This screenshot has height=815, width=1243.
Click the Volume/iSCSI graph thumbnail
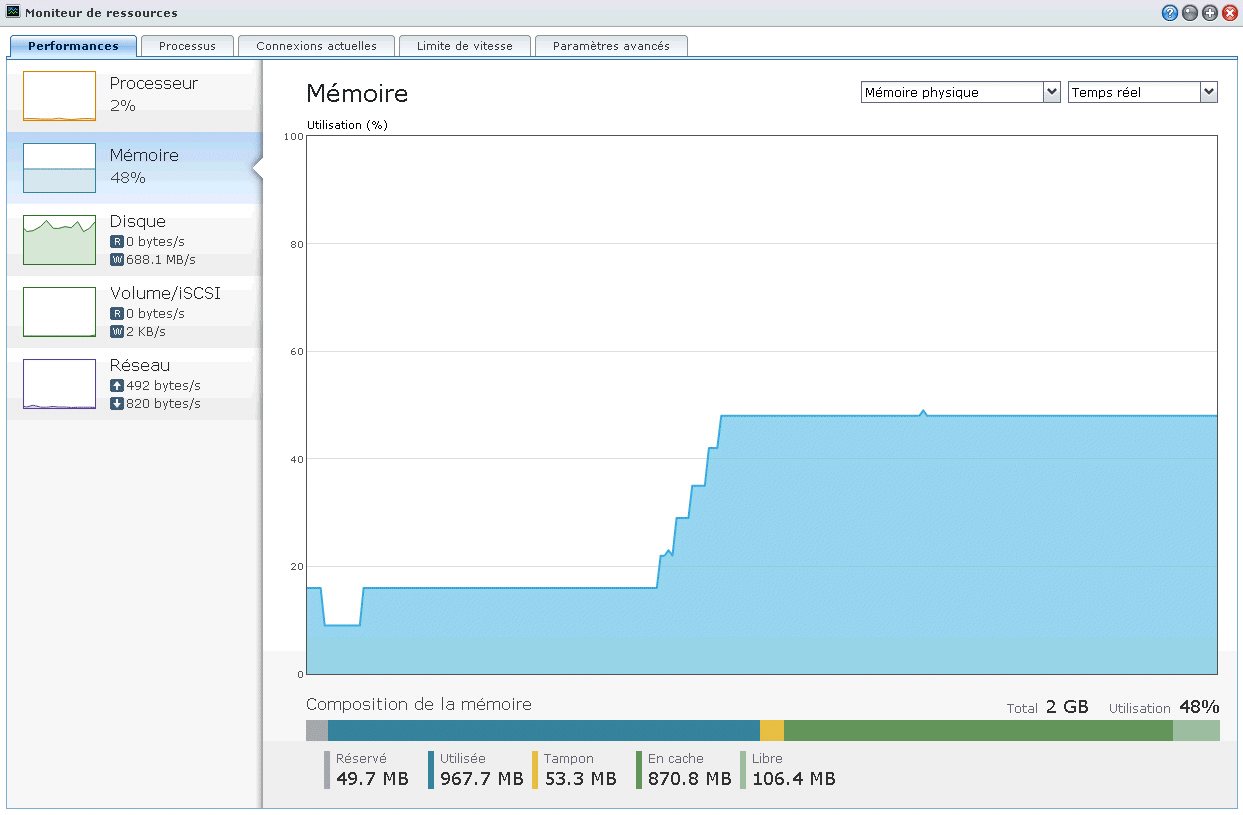[x=59, y=312]
